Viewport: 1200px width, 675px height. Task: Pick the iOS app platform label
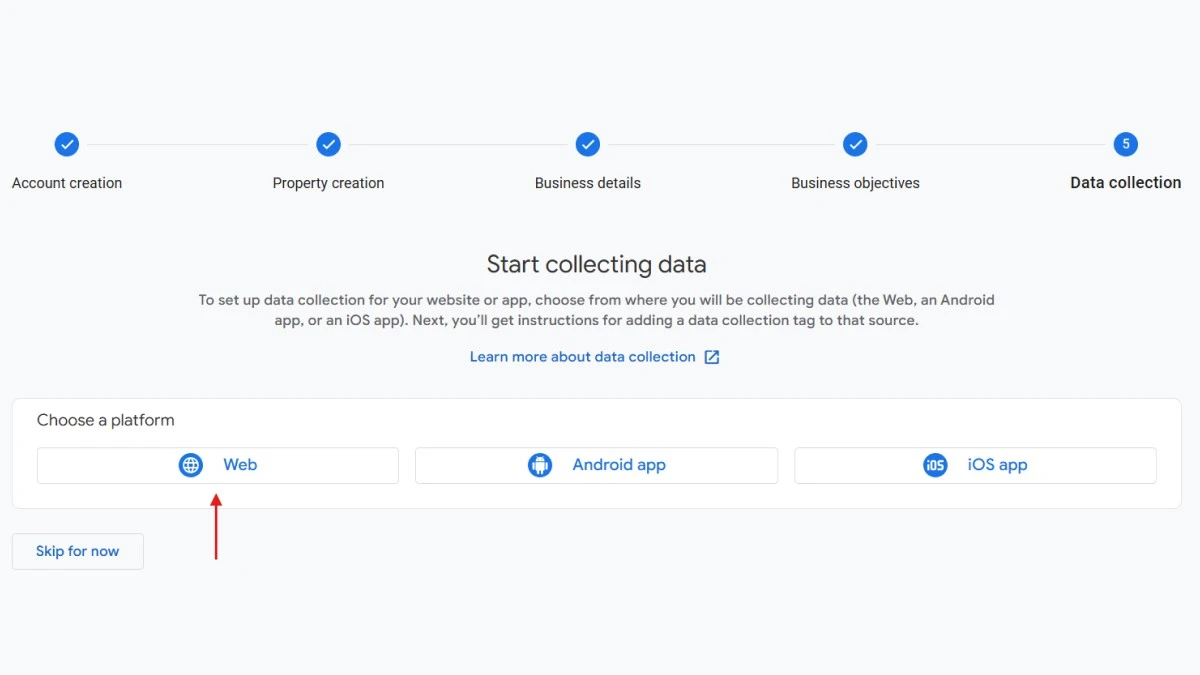(x=997, y=465)
